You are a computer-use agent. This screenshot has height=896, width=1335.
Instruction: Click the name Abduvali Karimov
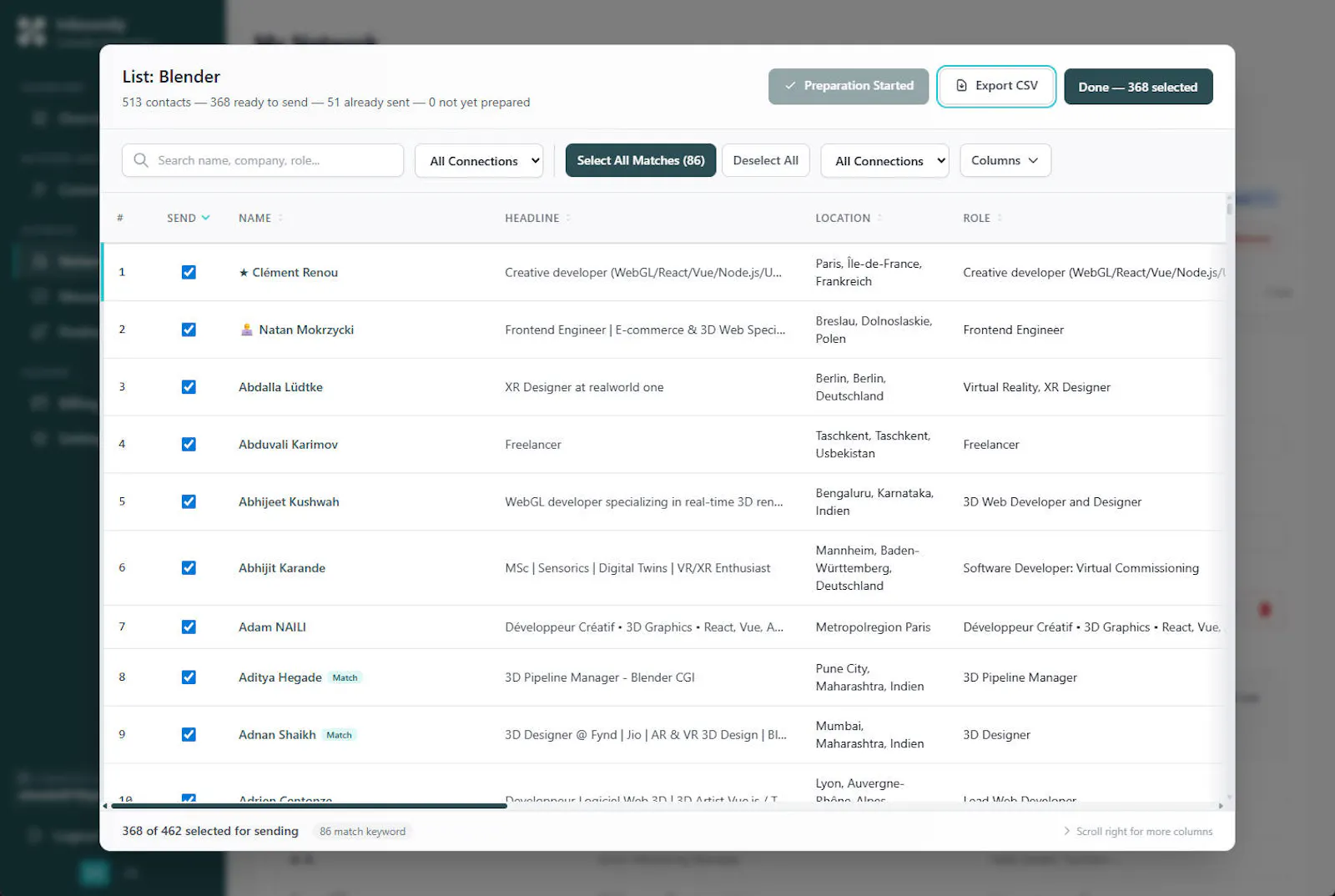288,445
